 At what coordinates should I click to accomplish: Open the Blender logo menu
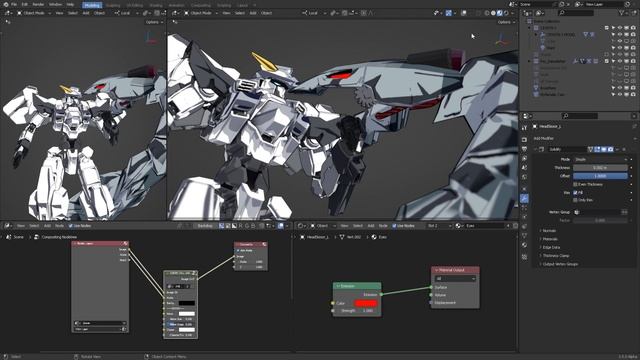(6, 4)
